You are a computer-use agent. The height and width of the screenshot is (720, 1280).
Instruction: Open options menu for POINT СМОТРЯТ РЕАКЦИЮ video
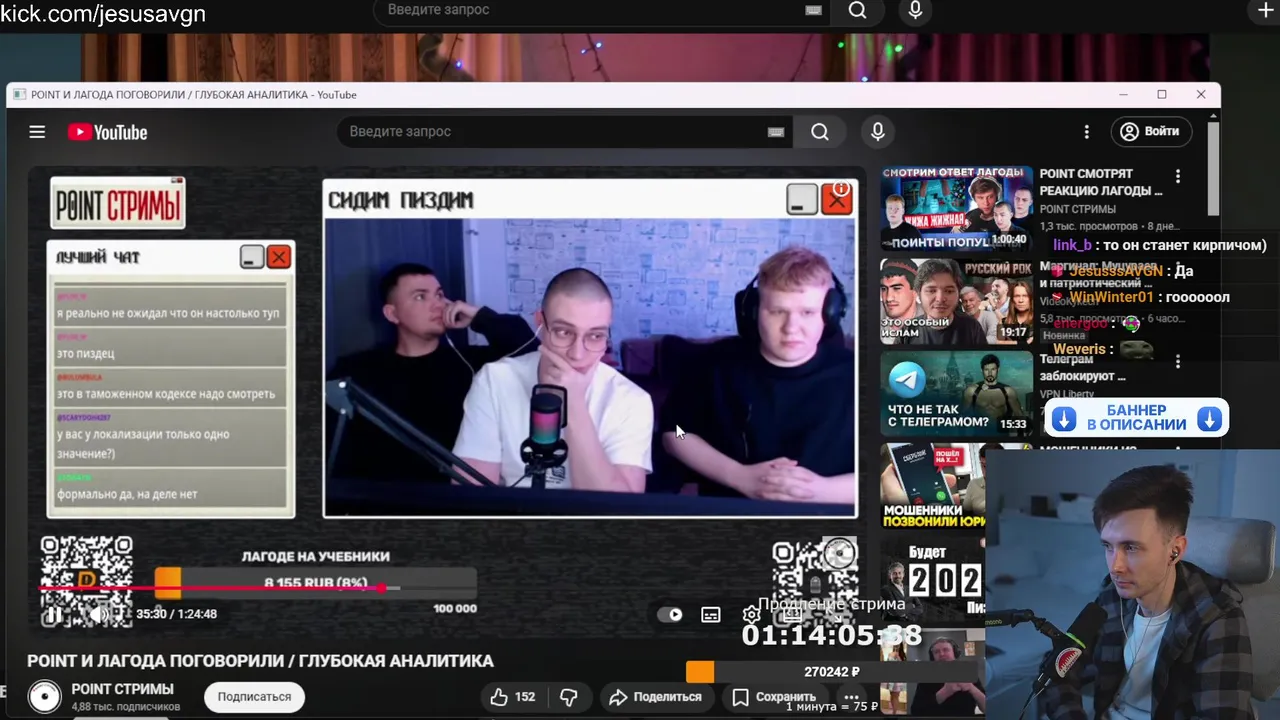pos(1178,176)
